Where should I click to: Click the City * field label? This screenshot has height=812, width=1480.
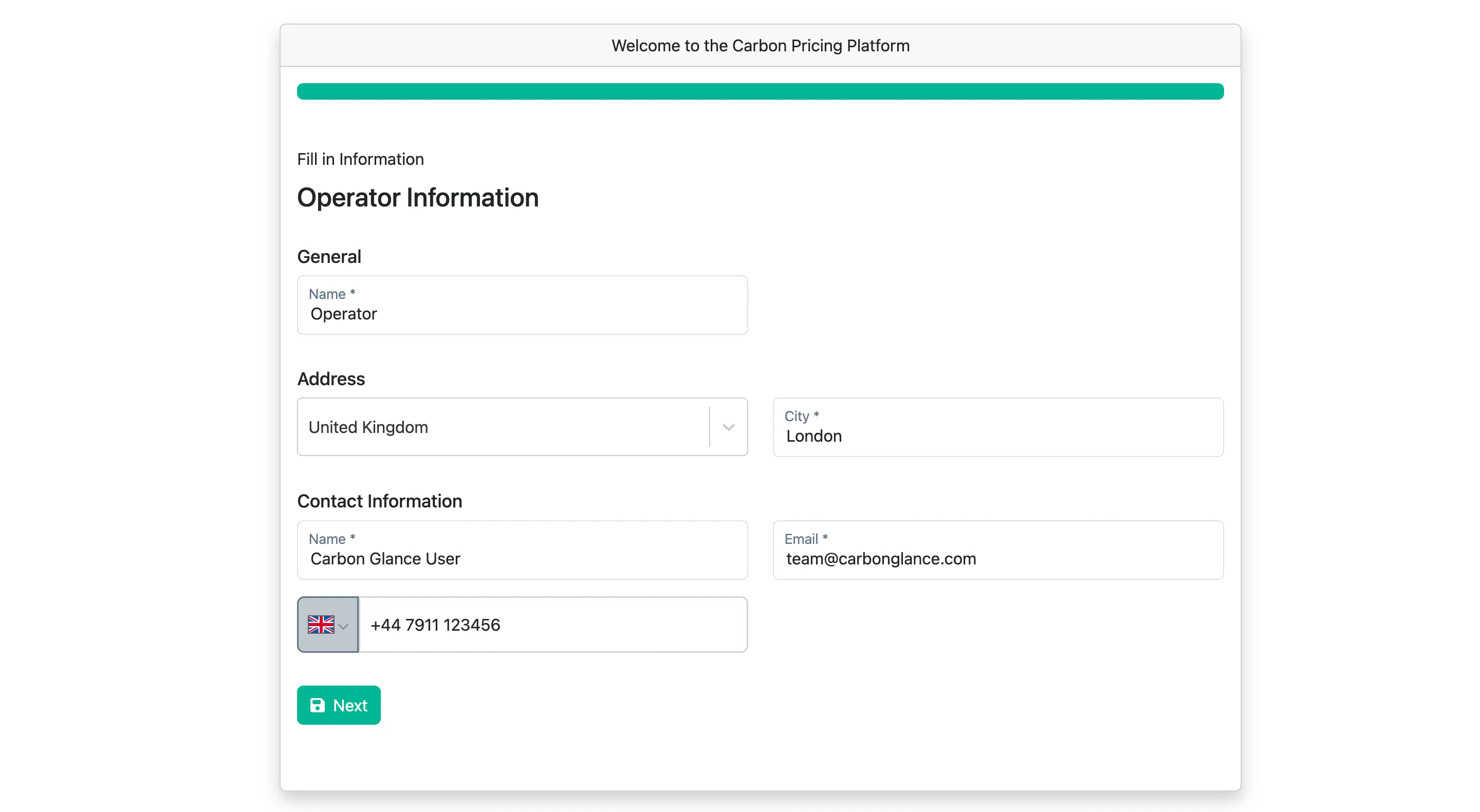[802, 416]
